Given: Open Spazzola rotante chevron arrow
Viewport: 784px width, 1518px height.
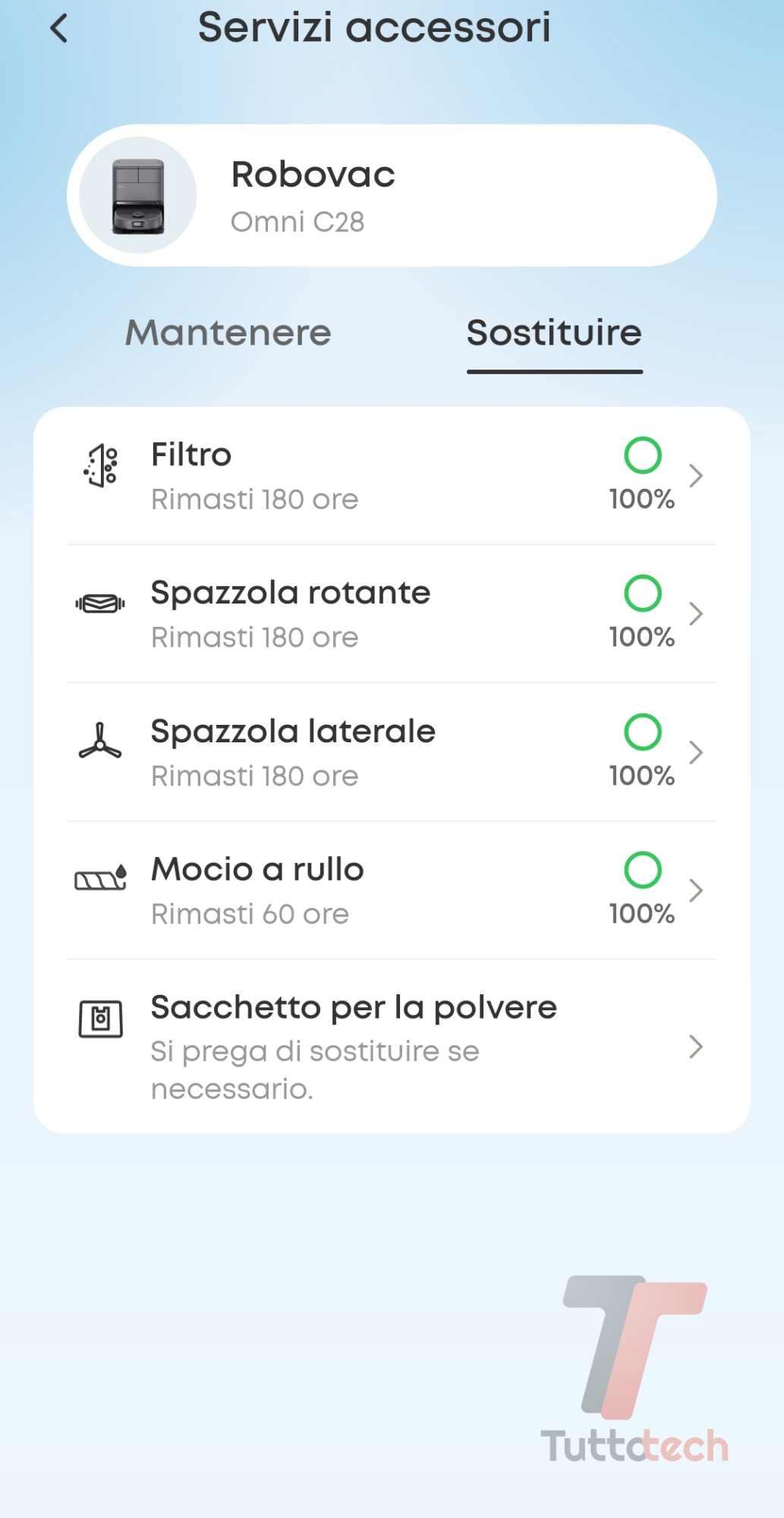Looking at the screenshot, I should click(x=695, y=613).
